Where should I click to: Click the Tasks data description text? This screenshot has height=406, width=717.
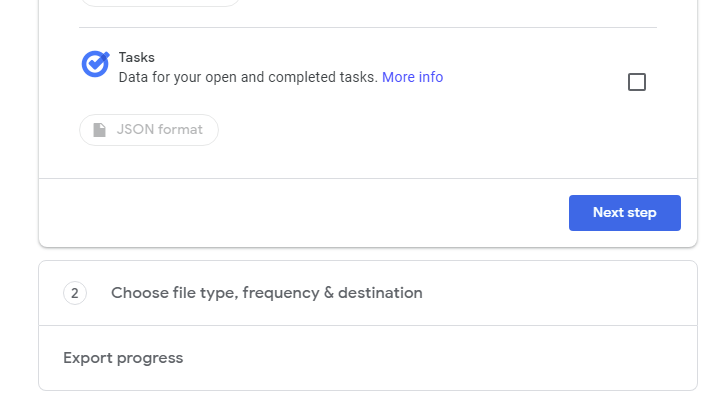pyautogui.click(x=248, y=77)
